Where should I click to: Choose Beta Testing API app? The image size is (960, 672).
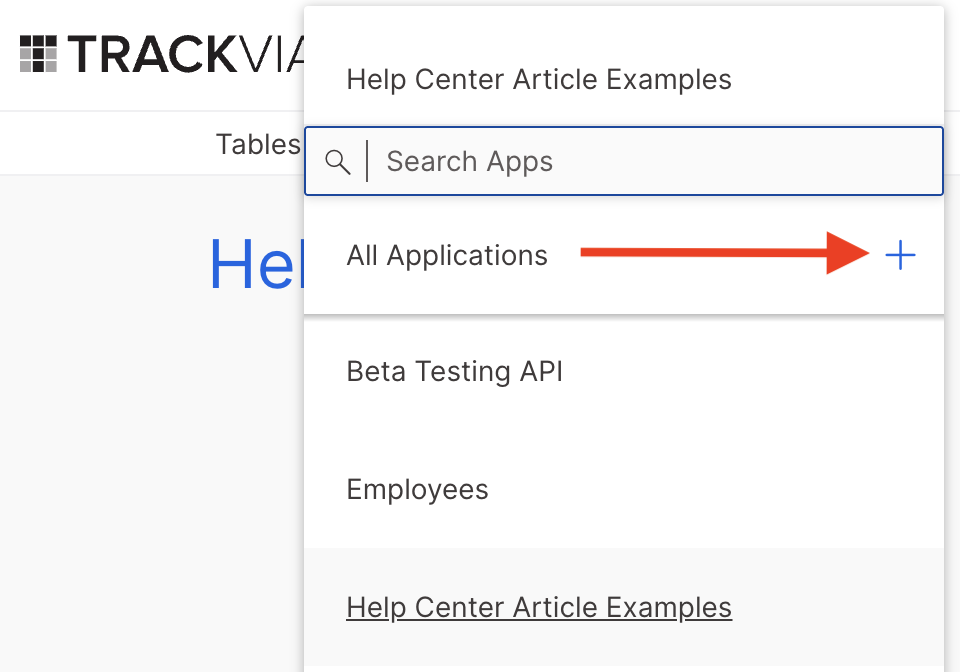(x=454, y=371)
